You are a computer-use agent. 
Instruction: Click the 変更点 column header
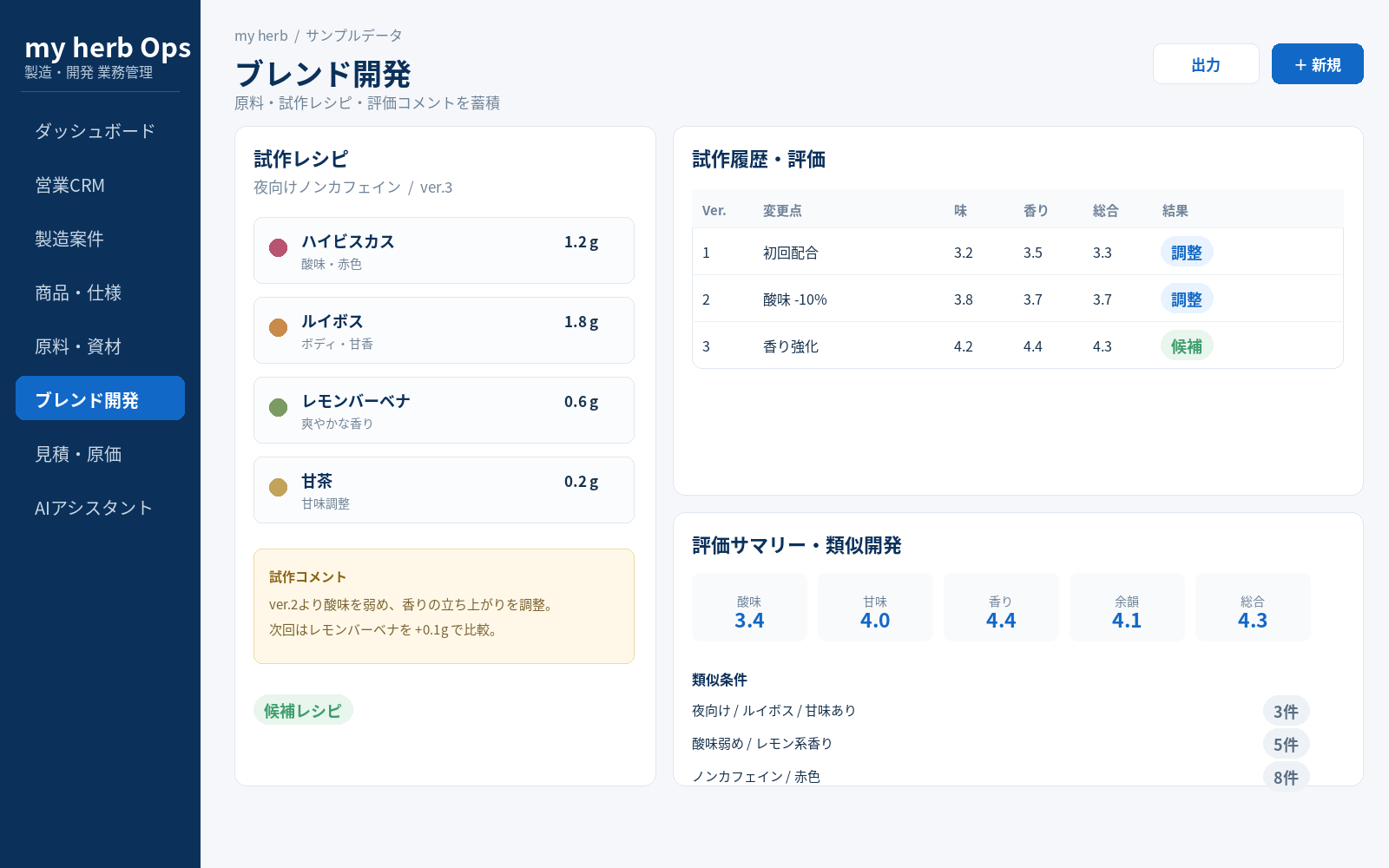point(782,211)
